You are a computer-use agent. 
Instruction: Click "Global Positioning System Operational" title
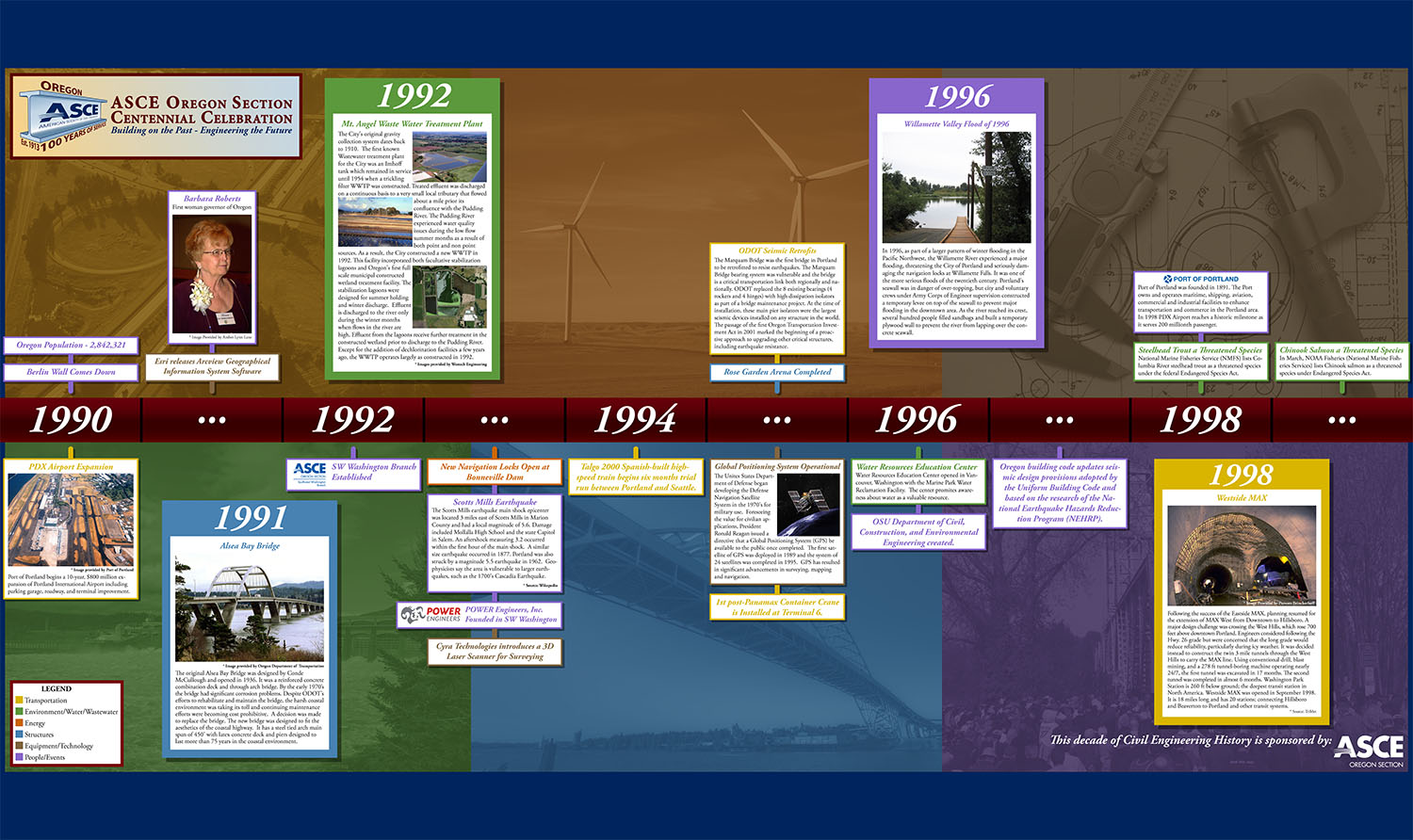[x=777, y=466]
